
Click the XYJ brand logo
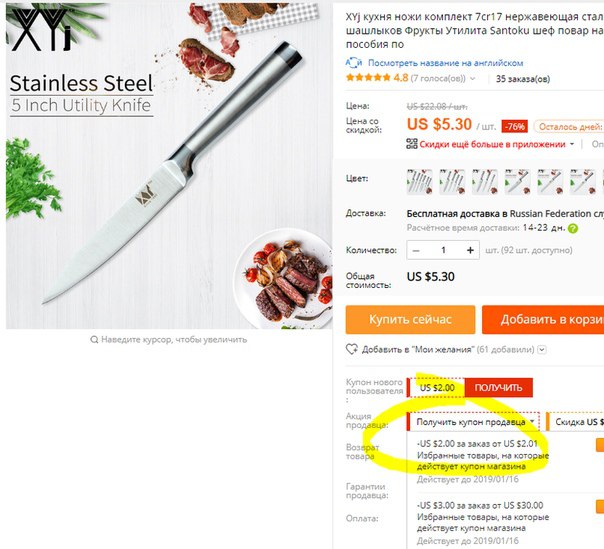point(40,29)
